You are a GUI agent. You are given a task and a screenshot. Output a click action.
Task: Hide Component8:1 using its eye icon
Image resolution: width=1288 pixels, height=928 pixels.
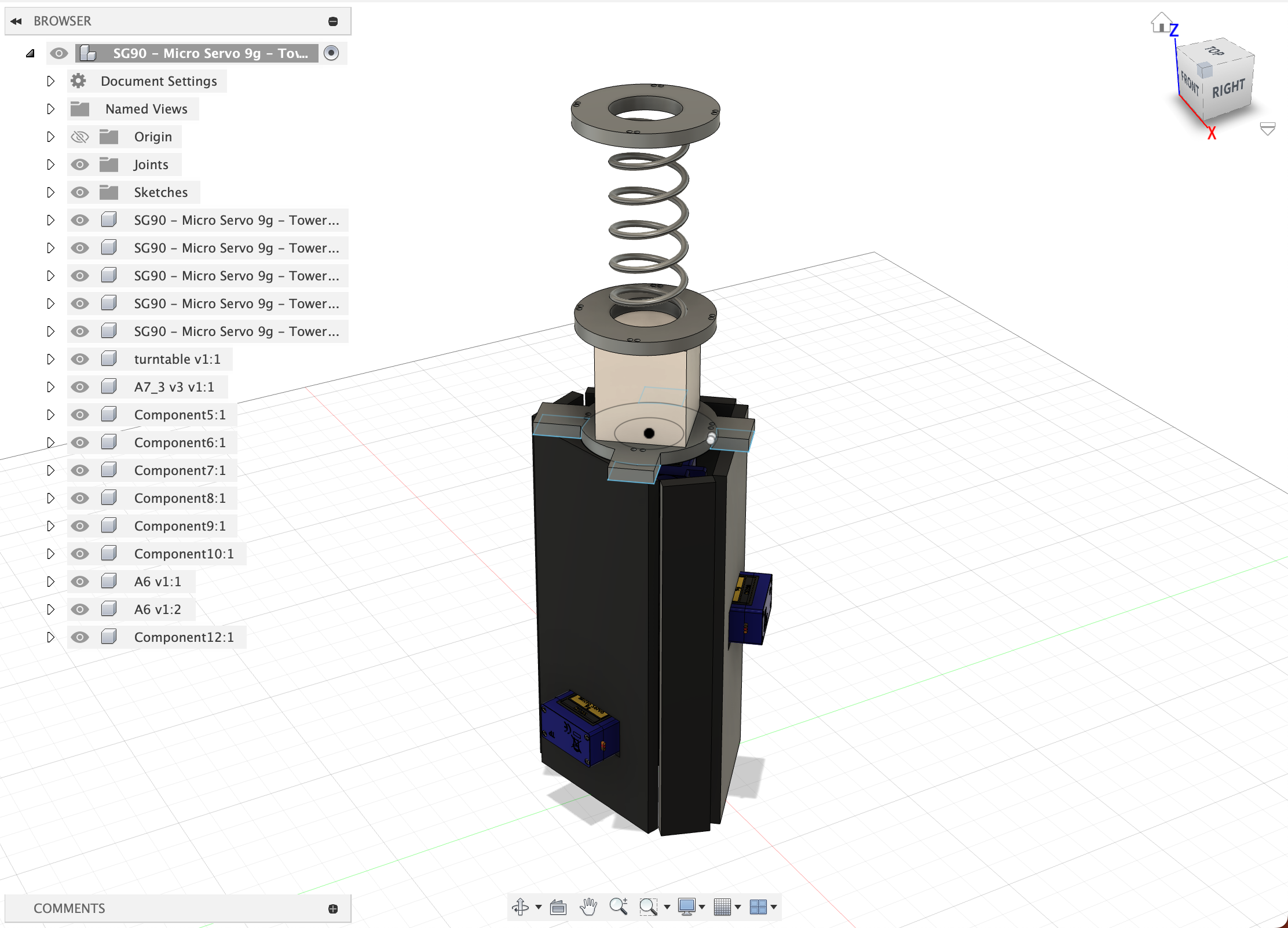click(79, 498)
